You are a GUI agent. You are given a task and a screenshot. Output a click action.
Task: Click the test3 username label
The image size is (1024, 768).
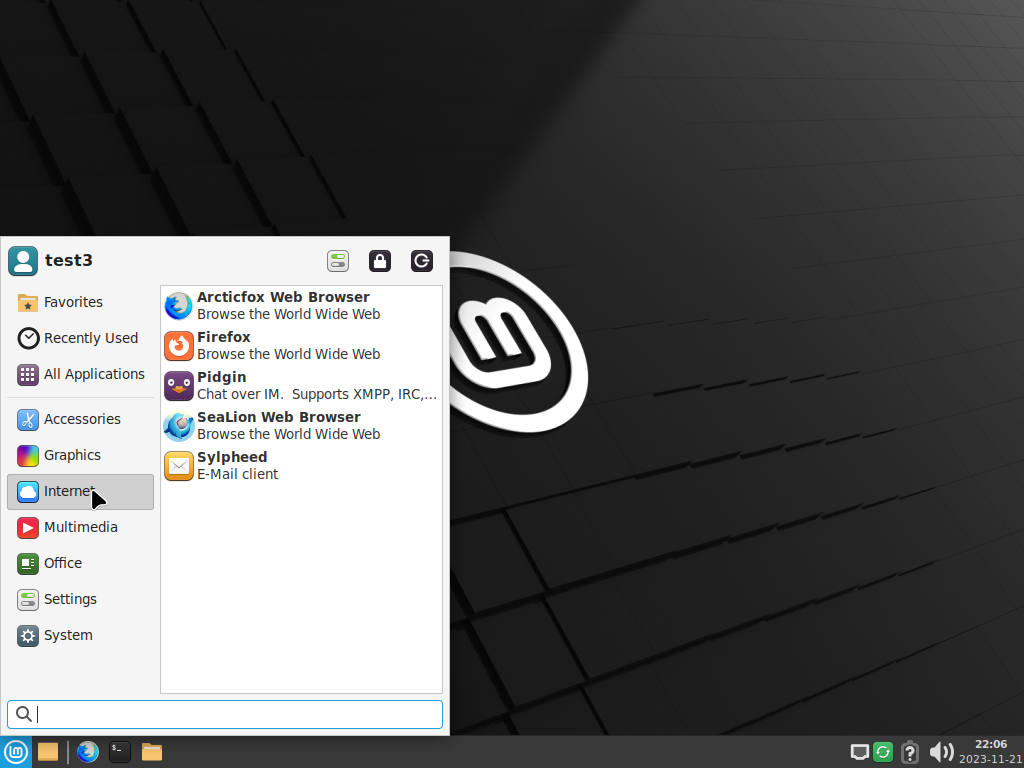coord(69,261)
